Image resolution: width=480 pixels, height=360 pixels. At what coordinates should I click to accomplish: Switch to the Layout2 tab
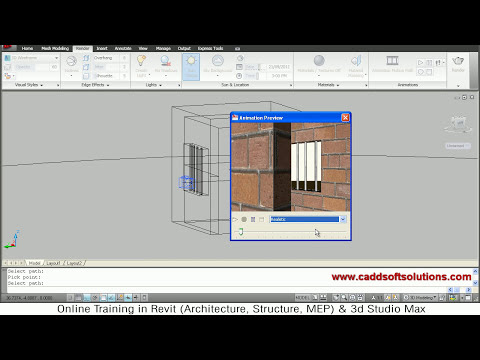(x=74, y=263)
